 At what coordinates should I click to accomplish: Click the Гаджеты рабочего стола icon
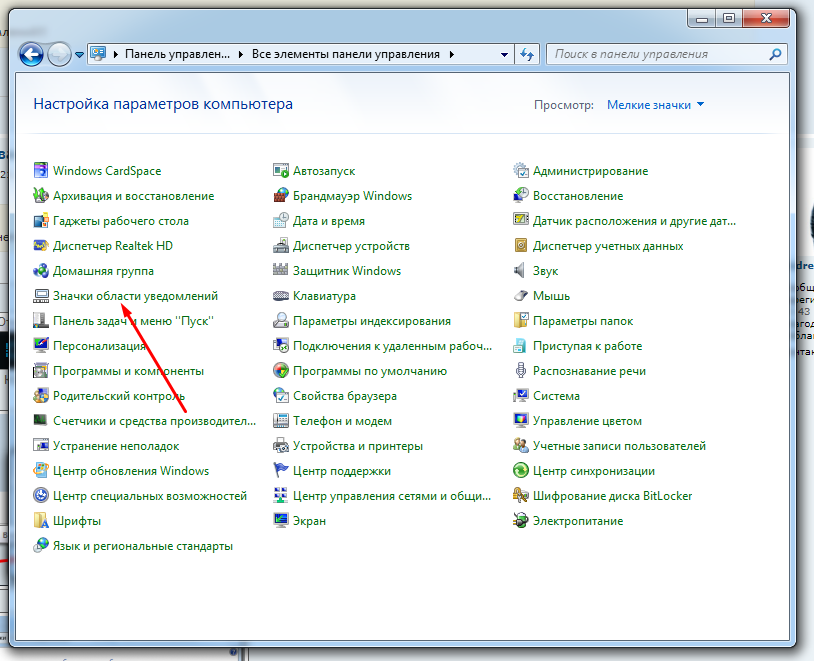point(40,221)
